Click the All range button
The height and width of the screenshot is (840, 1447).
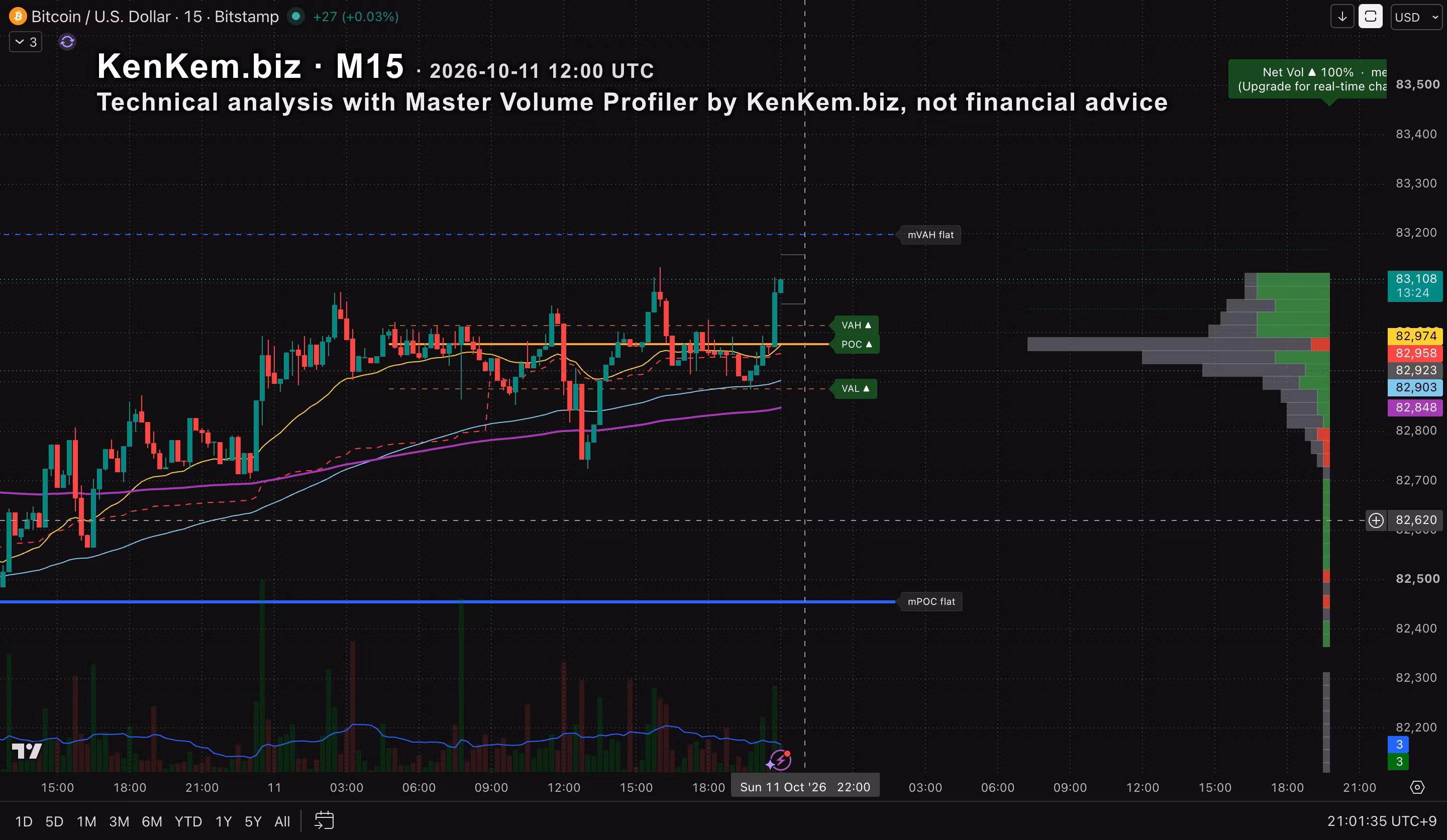click(x=282, y=821)
